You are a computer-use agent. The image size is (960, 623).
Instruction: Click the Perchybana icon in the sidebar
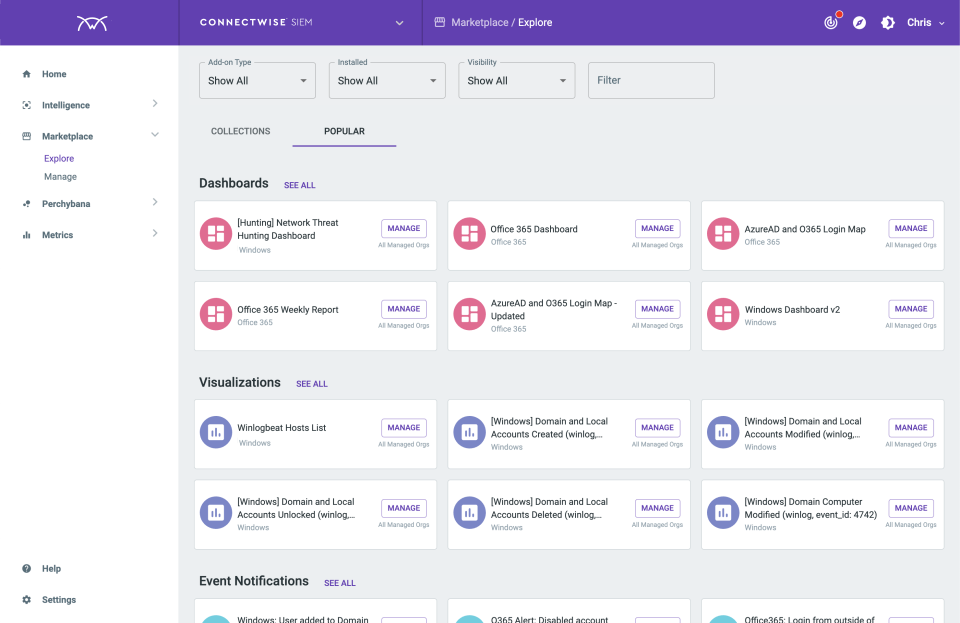pyautogui.click(x=24, y=203)
